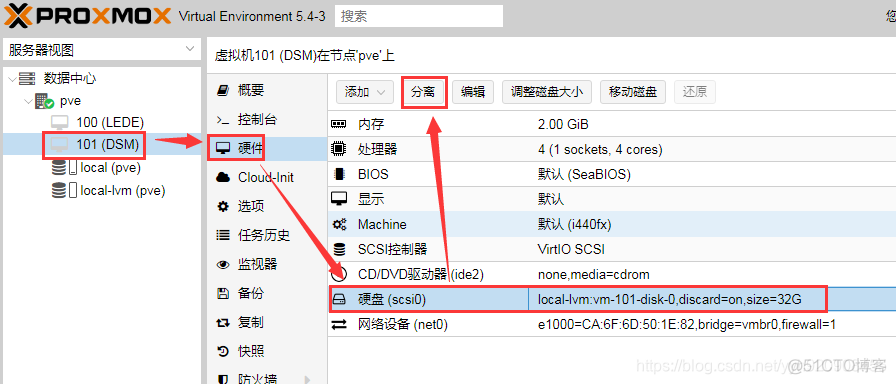Click the monitor icon for 100 (LEDE)

tap(60, 122)
